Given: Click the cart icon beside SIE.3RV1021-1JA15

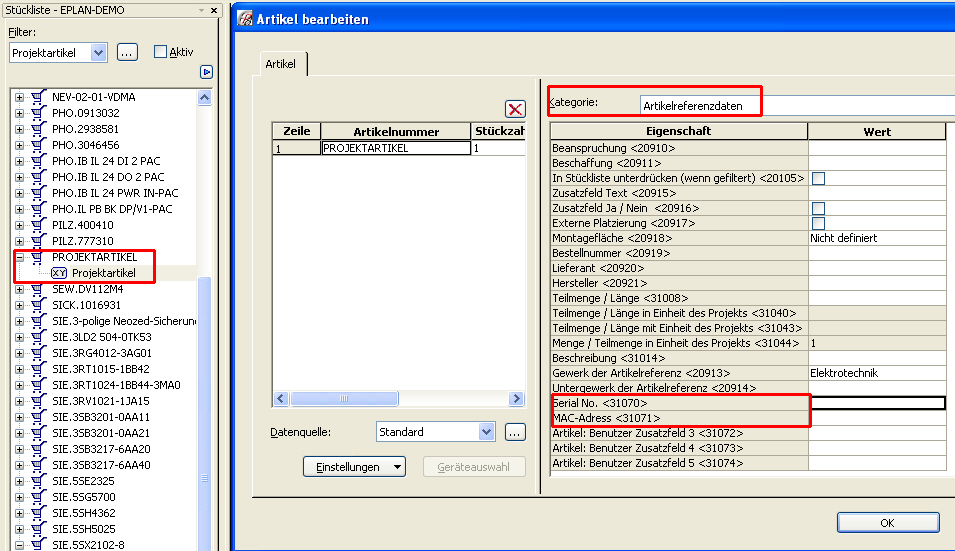Looking at the screenshot, I should click(38, 401).
